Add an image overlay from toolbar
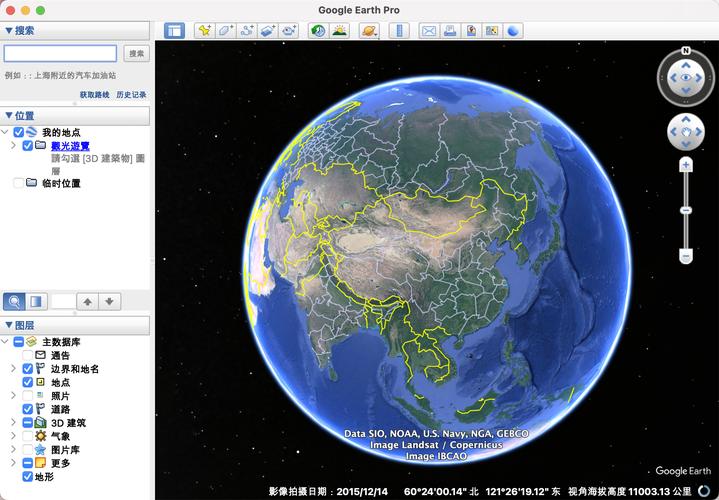Image resolution: width=719 pixels, height=500 pixels. [268, 31]
